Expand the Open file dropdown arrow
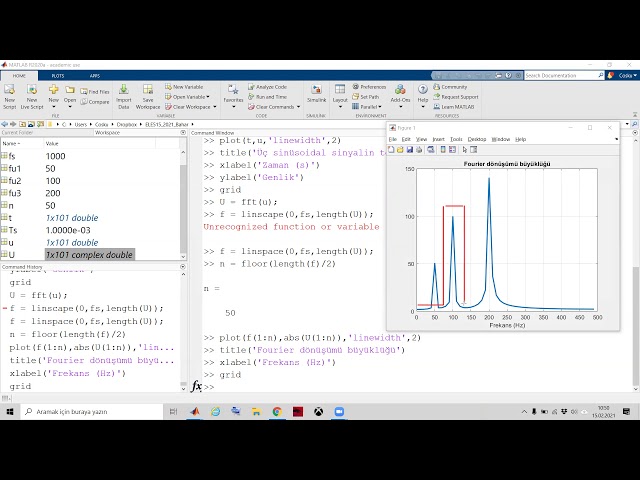 (70, 107)
